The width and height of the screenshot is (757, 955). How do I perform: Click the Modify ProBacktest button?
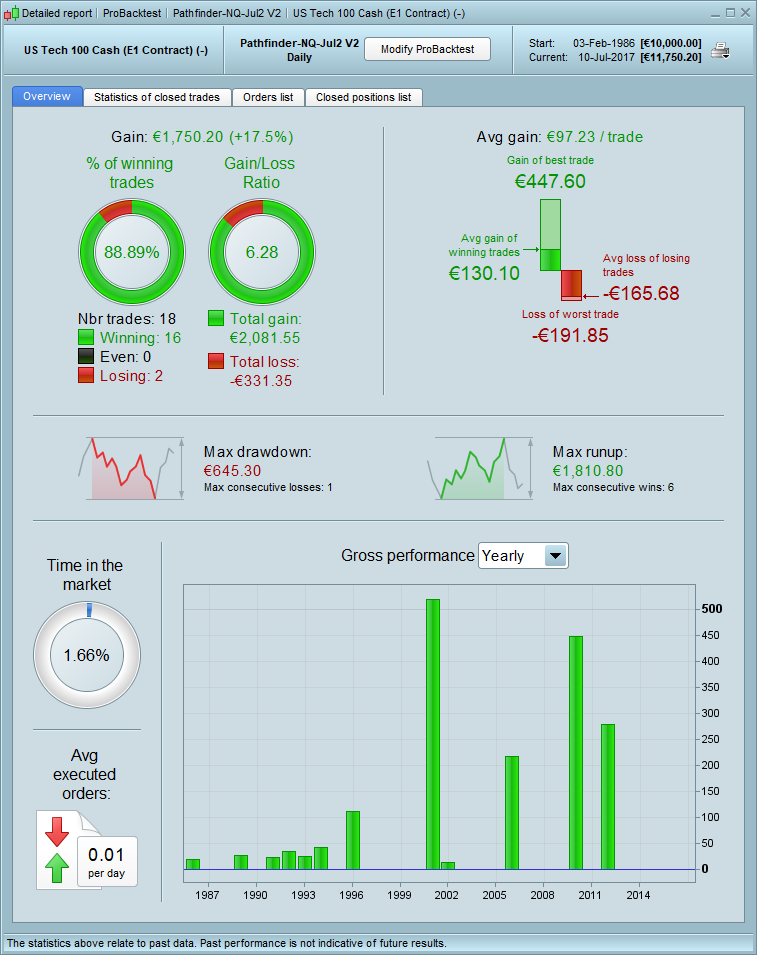[x=428, y=49]
